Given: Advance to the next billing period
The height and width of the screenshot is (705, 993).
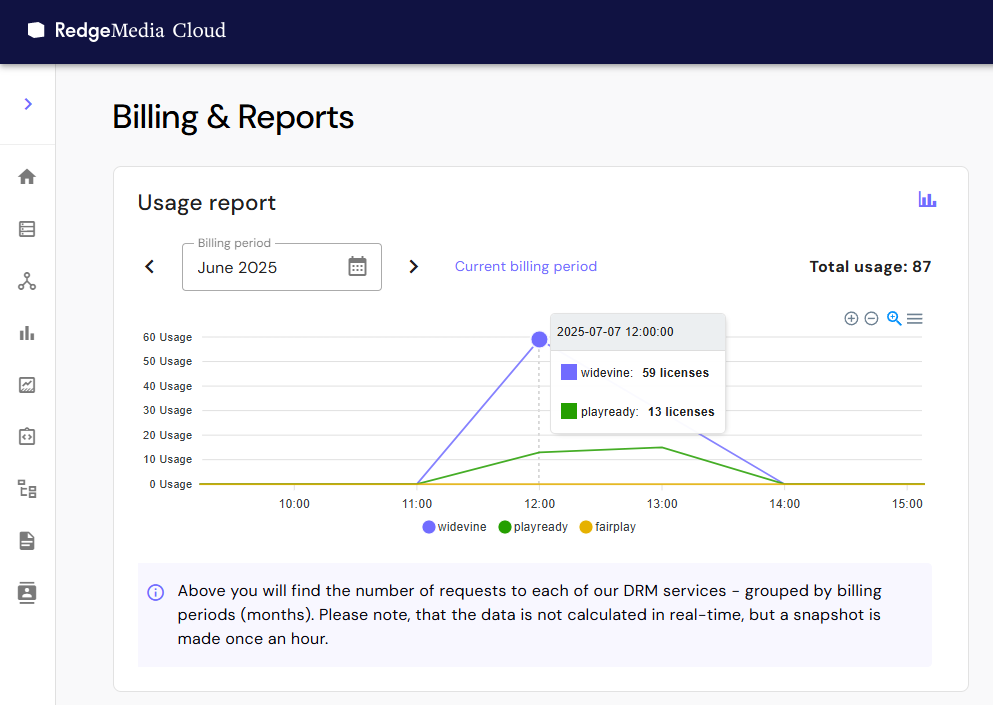Looking at the screenshot, I should 413,267.
